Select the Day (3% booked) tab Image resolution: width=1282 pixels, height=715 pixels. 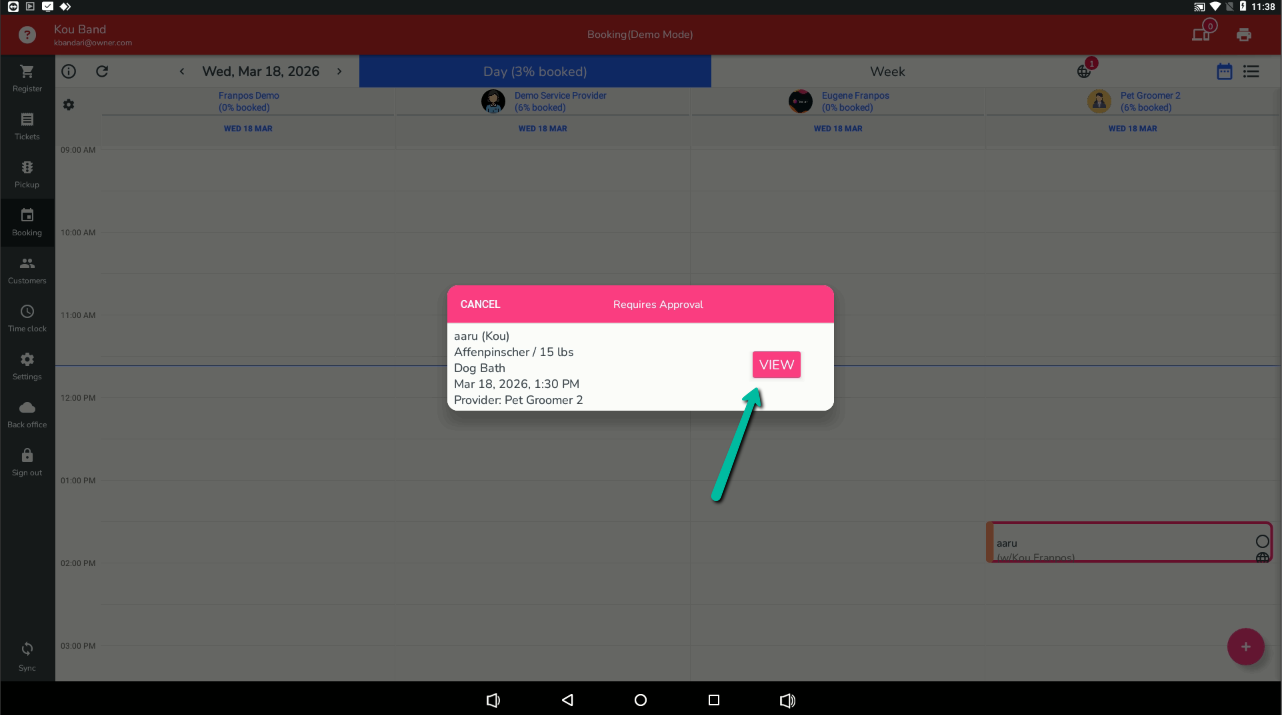(x=535, y=71)
